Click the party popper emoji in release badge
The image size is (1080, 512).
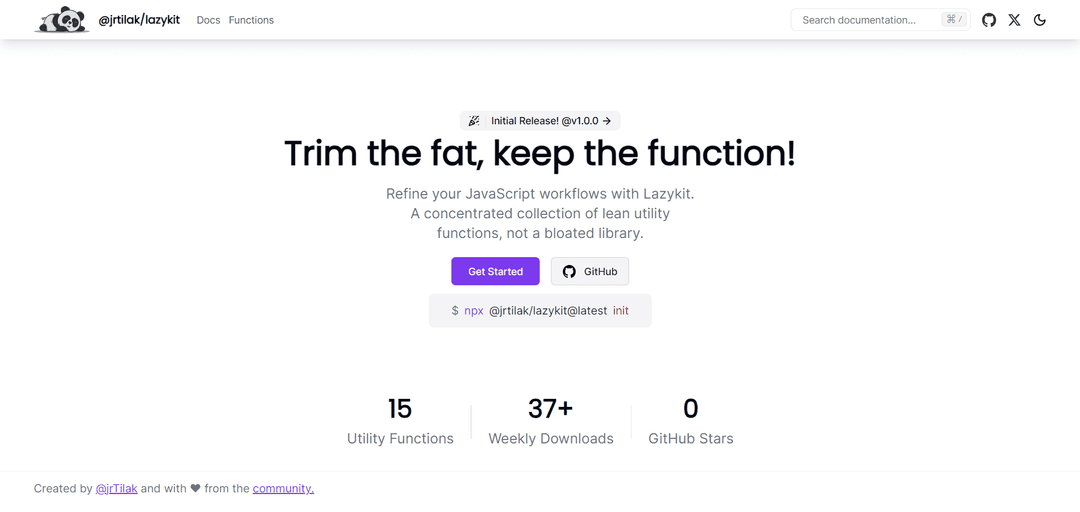coord(474,121)
